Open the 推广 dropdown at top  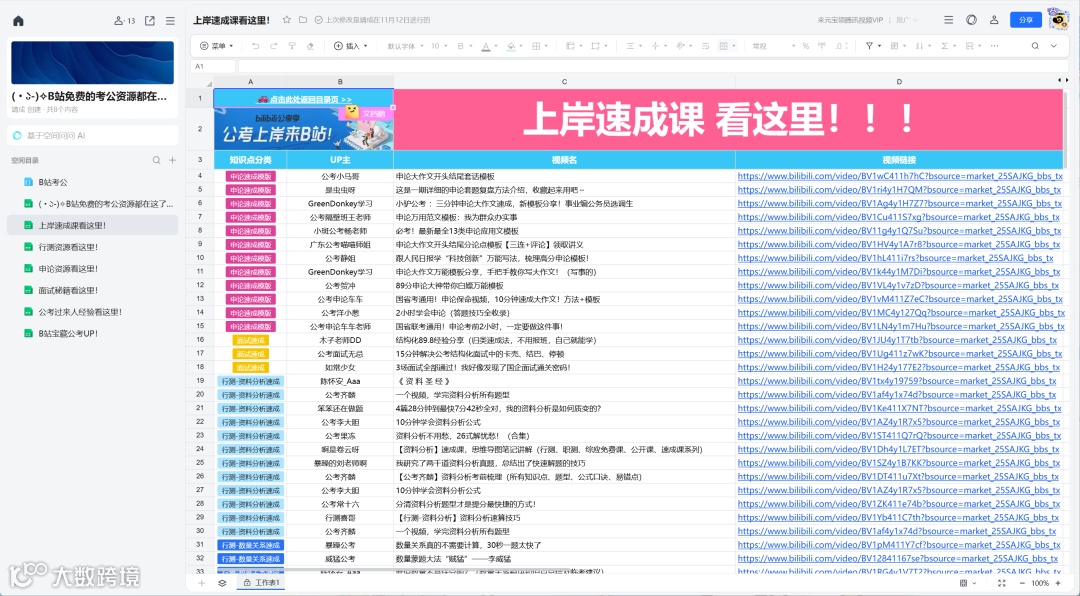pos(905,20)
